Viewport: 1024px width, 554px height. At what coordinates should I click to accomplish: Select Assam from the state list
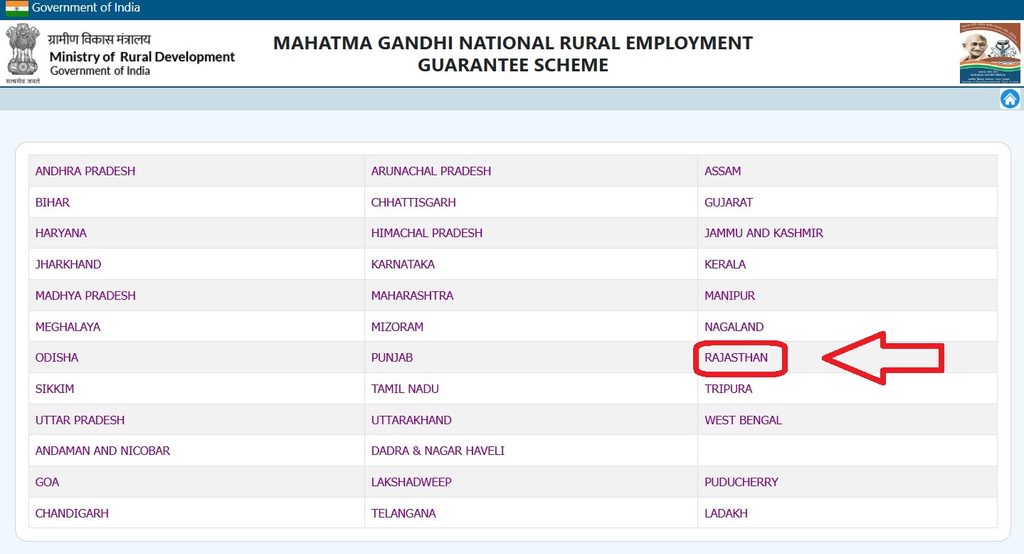click(722, 171)
